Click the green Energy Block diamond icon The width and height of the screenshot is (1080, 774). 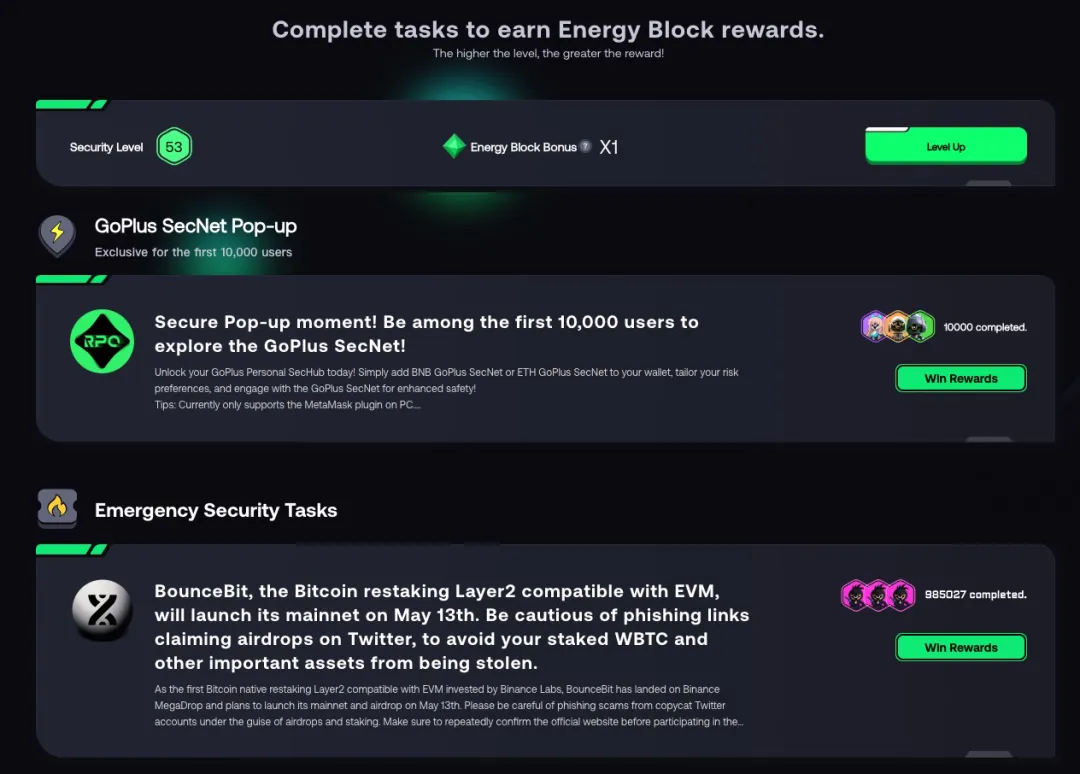coord(454,147)
